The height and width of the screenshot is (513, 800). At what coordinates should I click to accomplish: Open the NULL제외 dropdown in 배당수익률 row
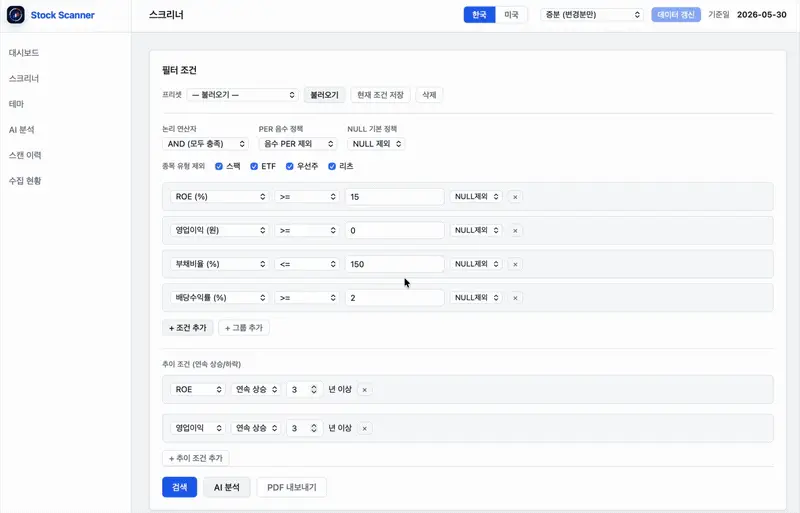(476, 298)
